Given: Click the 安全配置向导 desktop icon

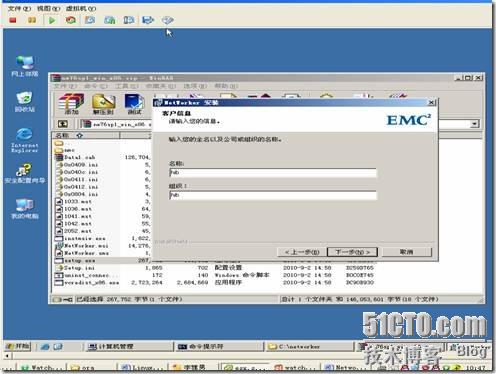Looking at the screenshot, I should tap(25, 174).
